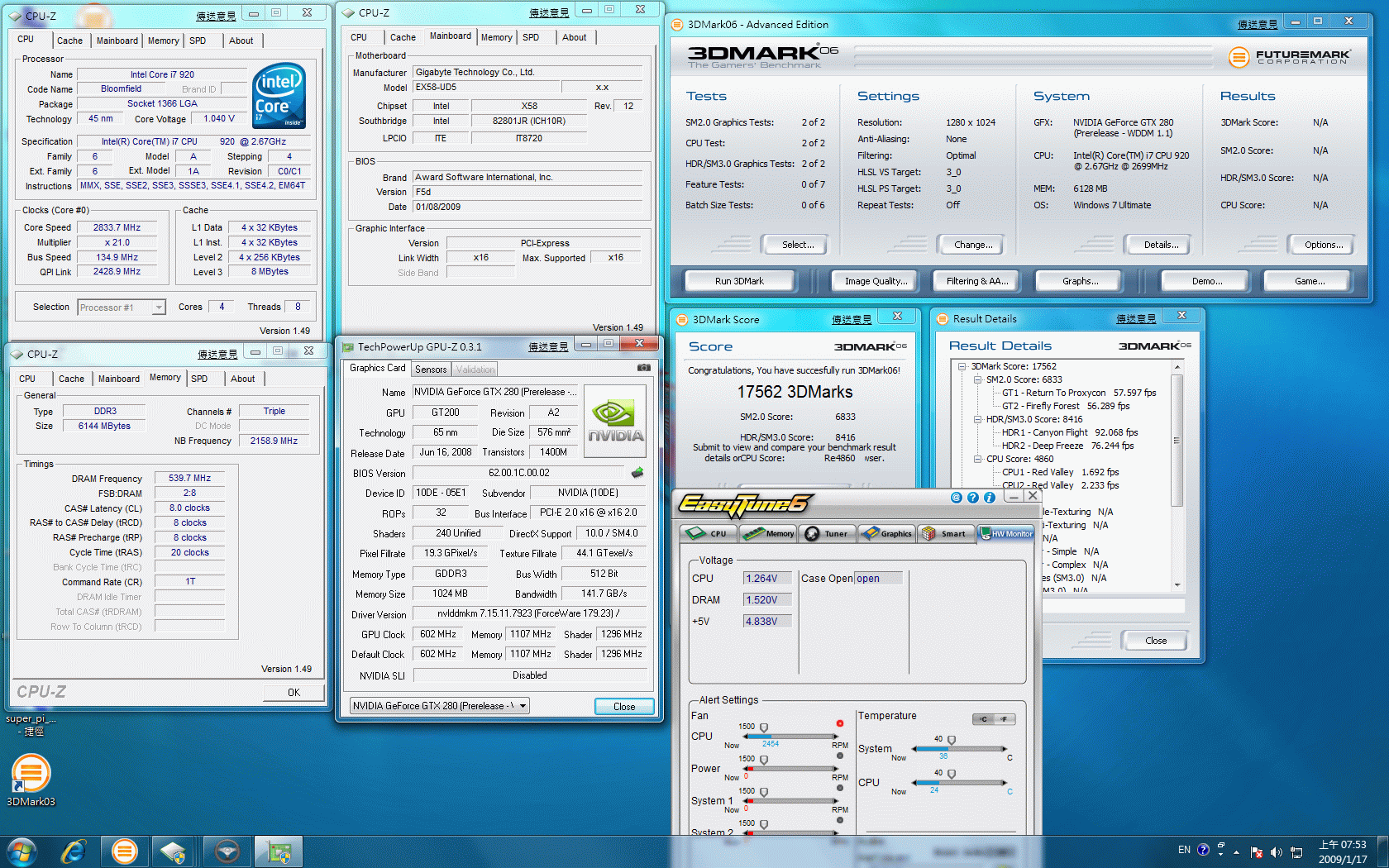Switch temperature unit to Fahrenheit
This screenshot has height=868, width=1389.
1005,719
